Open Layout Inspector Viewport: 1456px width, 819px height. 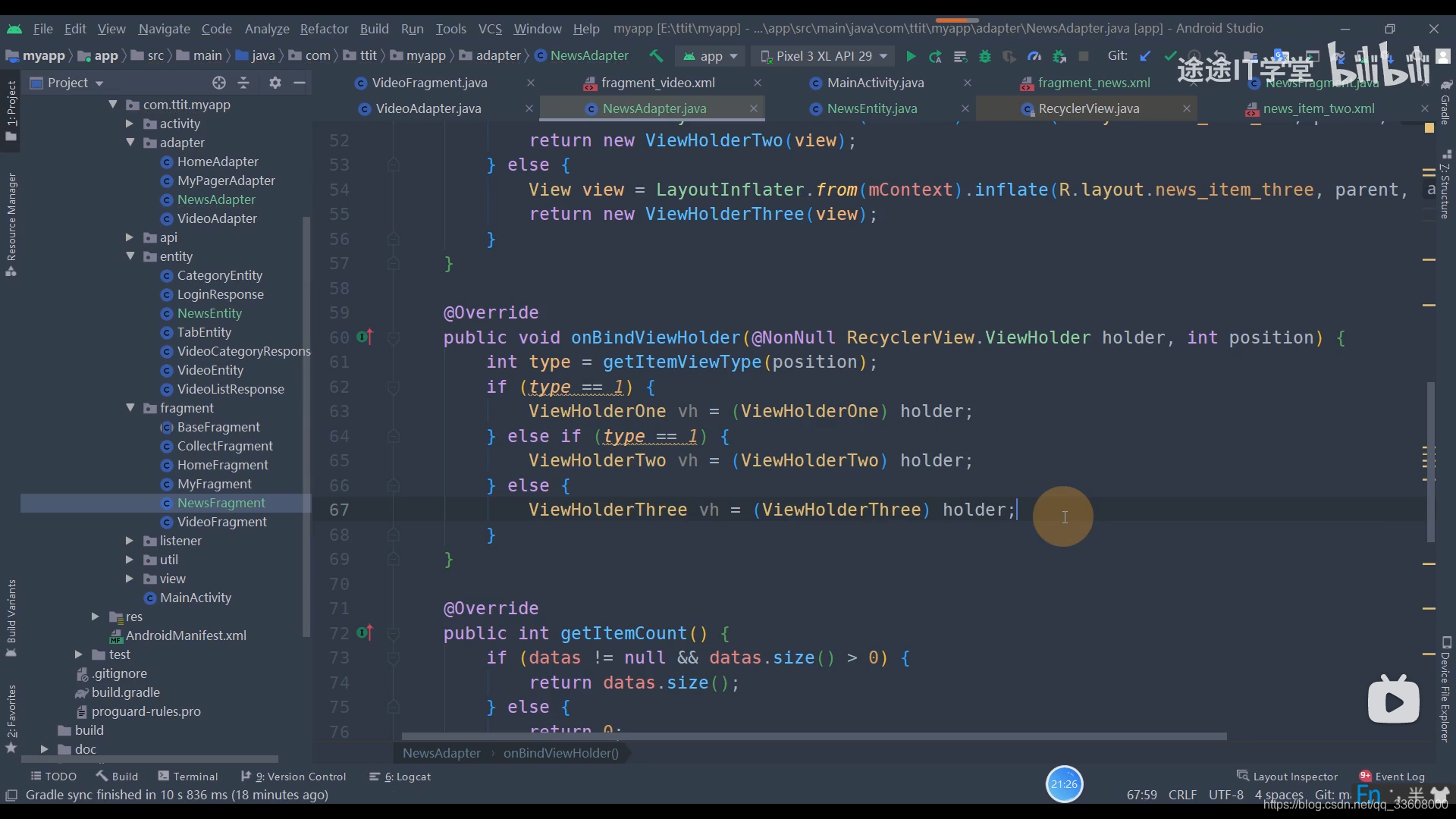point(1287,777)
